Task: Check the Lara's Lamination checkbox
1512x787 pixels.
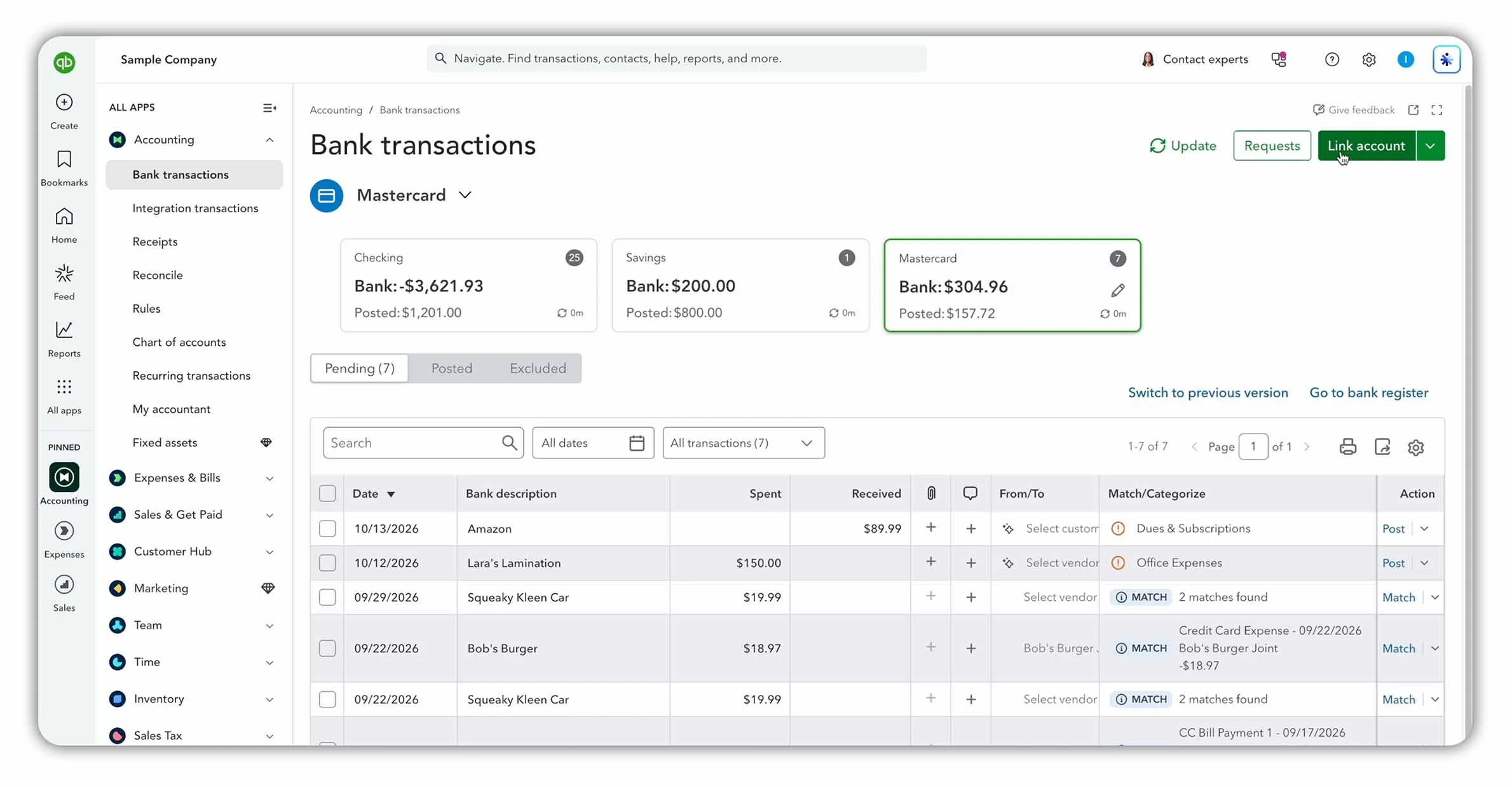Action: pos(327,563)
